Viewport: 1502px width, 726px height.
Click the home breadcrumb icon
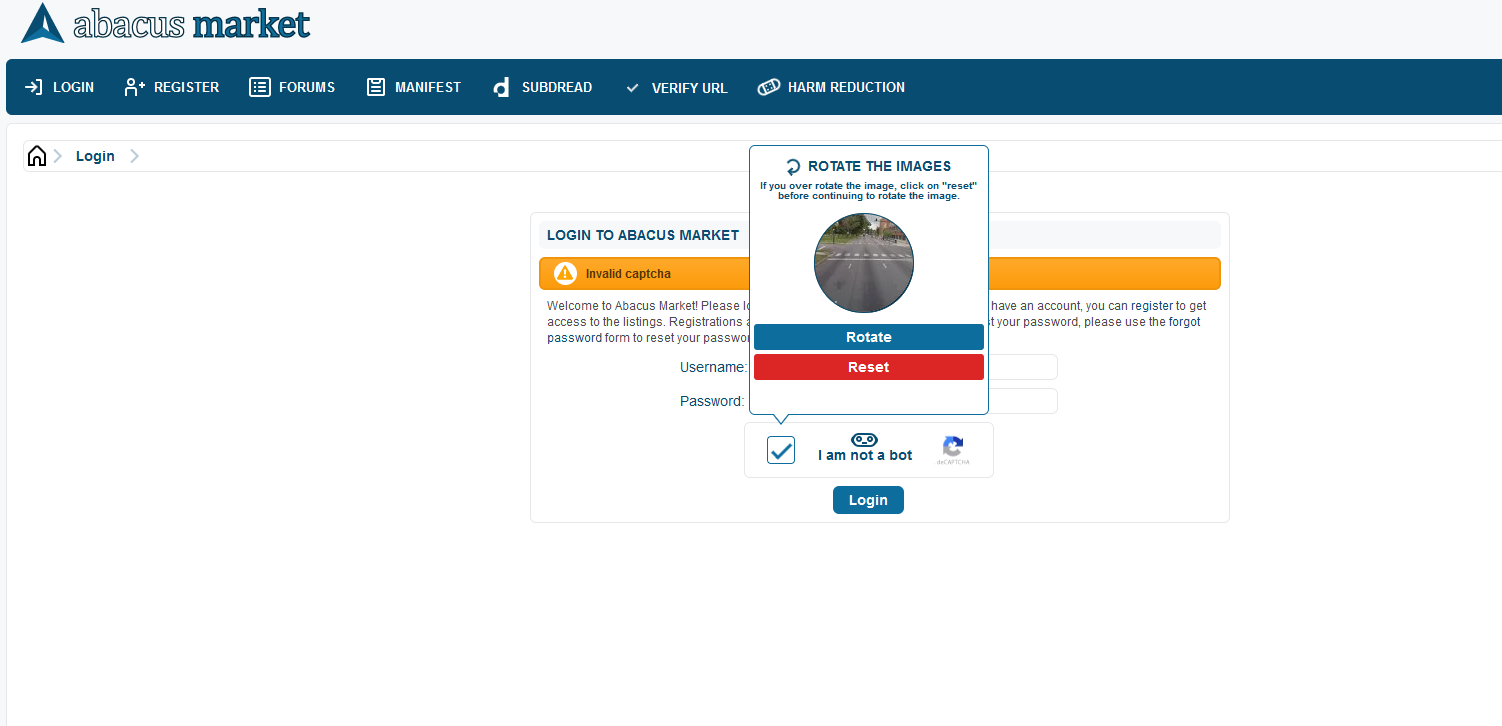pyautogui.click(x=37, y=156)
